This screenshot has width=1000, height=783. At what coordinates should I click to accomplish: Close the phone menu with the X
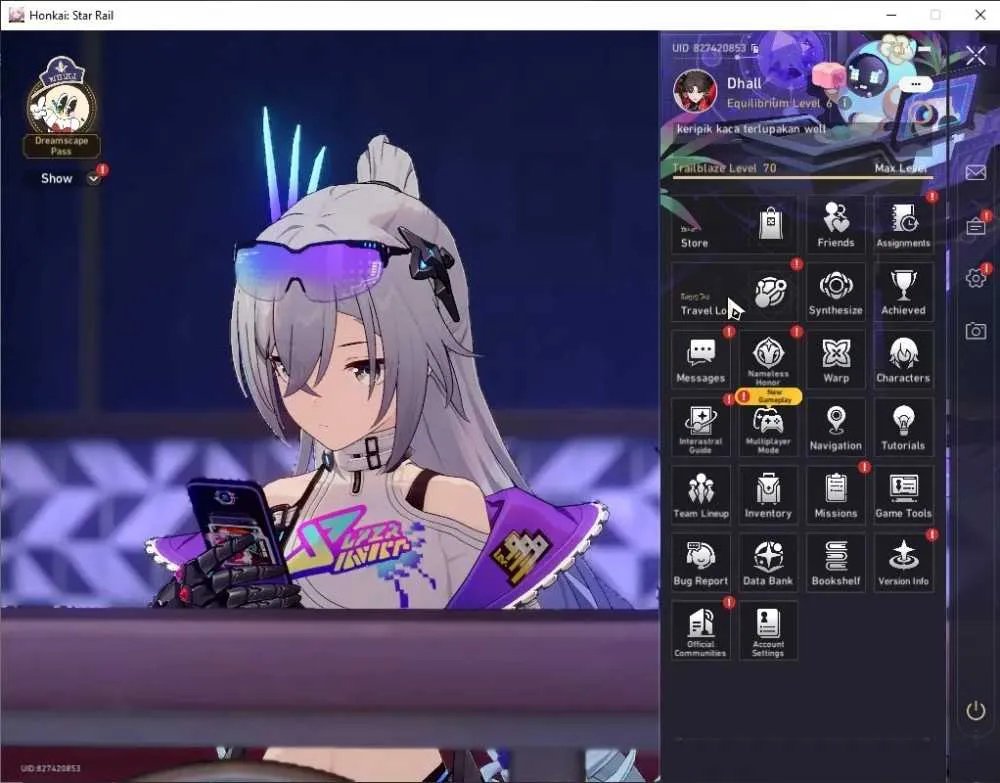[x=976, y=55]
